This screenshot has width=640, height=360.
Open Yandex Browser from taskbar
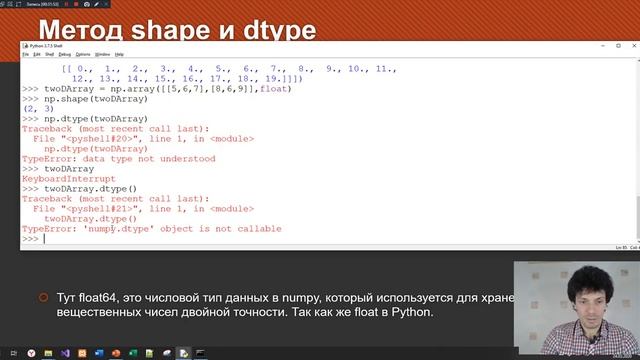(31, 353)
